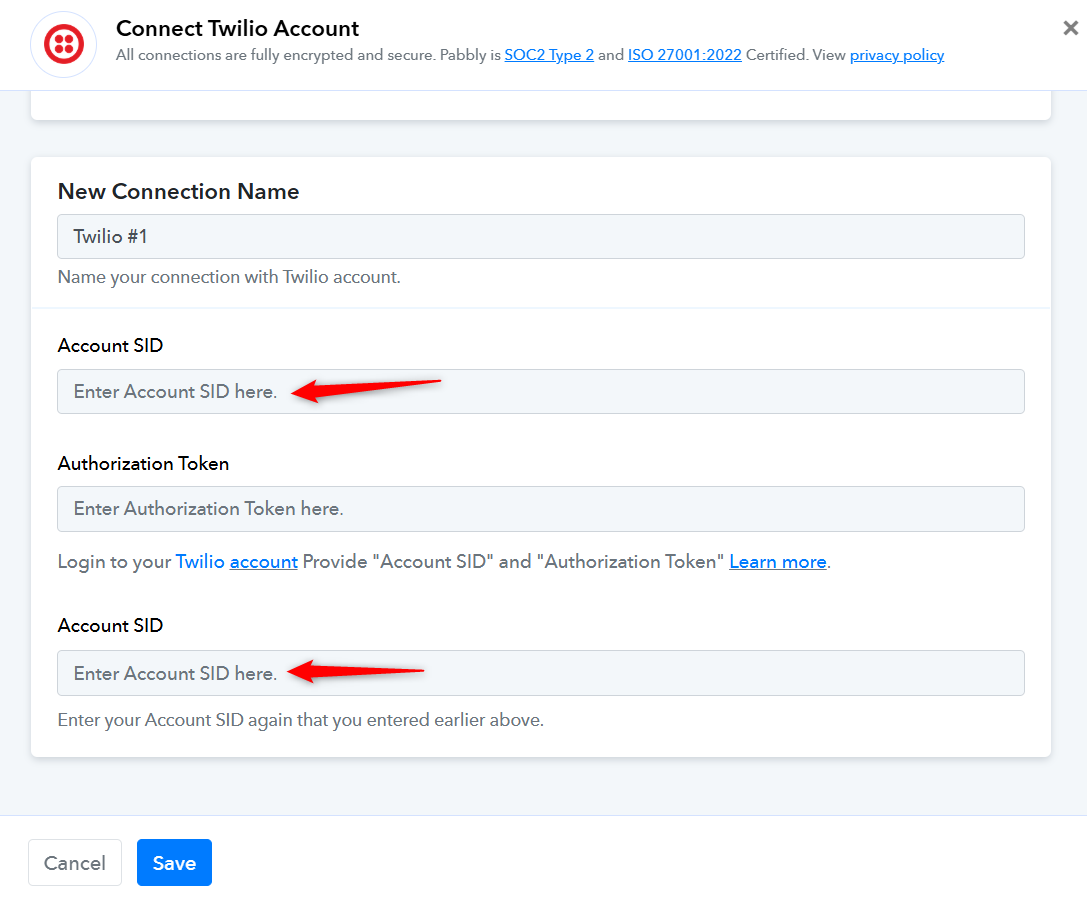Click the Twilio logo icon

(64, 44)
